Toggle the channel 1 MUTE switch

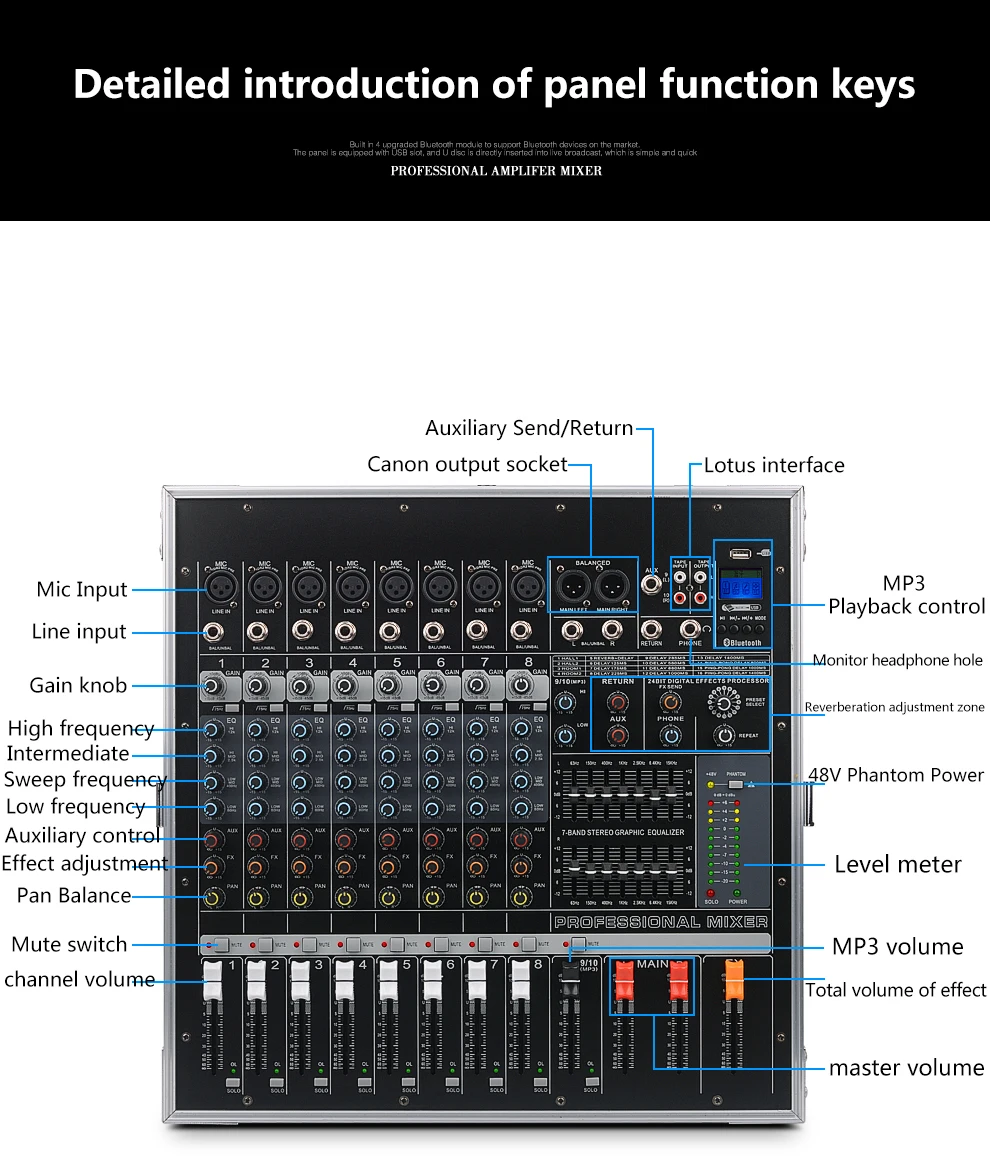tap(221, 945)
